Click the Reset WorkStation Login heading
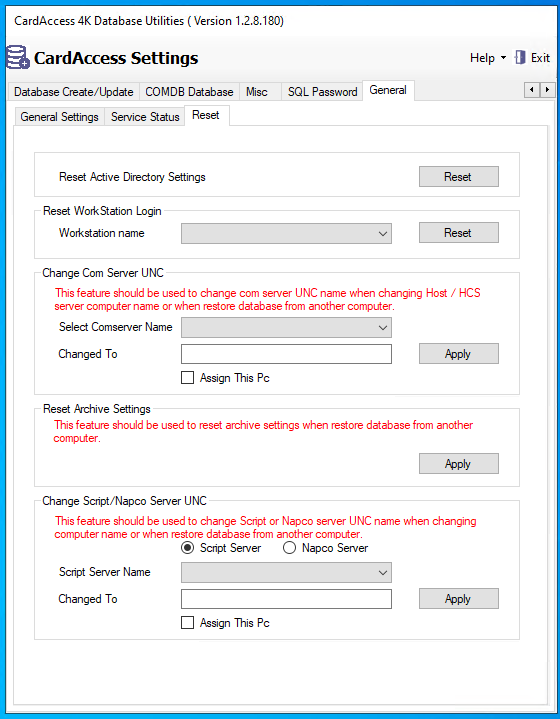Screen dimensions: 560x719 coord(102,211)
